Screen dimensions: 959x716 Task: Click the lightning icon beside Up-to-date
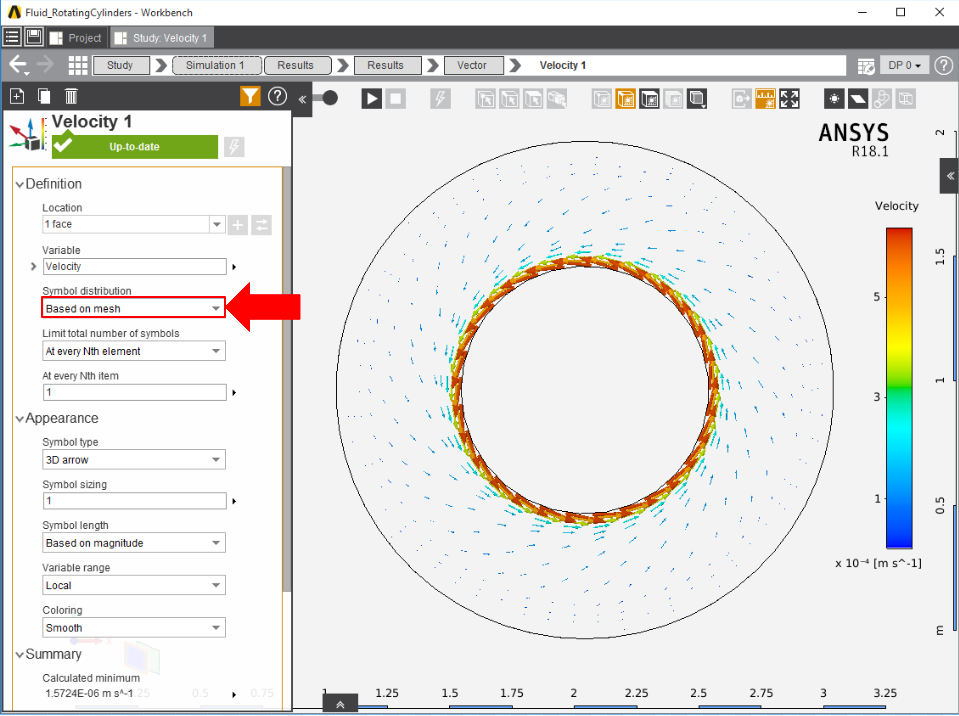(234, 147)
